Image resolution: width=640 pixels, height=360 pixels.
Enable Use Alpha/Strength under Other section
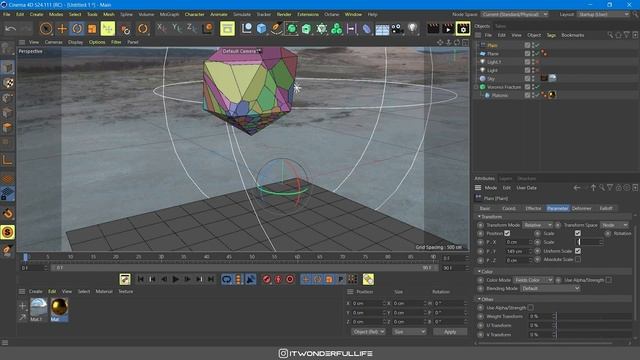coord(530,307)
